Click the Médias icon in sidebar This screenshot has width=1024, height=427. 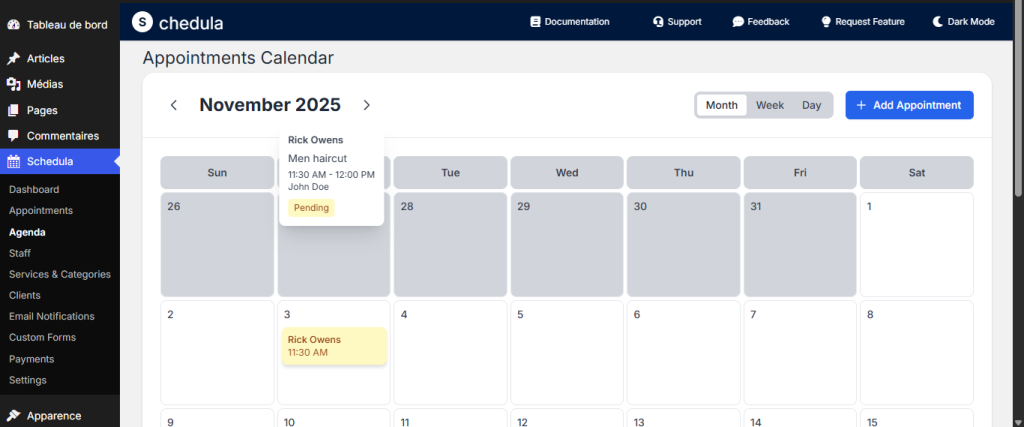coord(14,85)
